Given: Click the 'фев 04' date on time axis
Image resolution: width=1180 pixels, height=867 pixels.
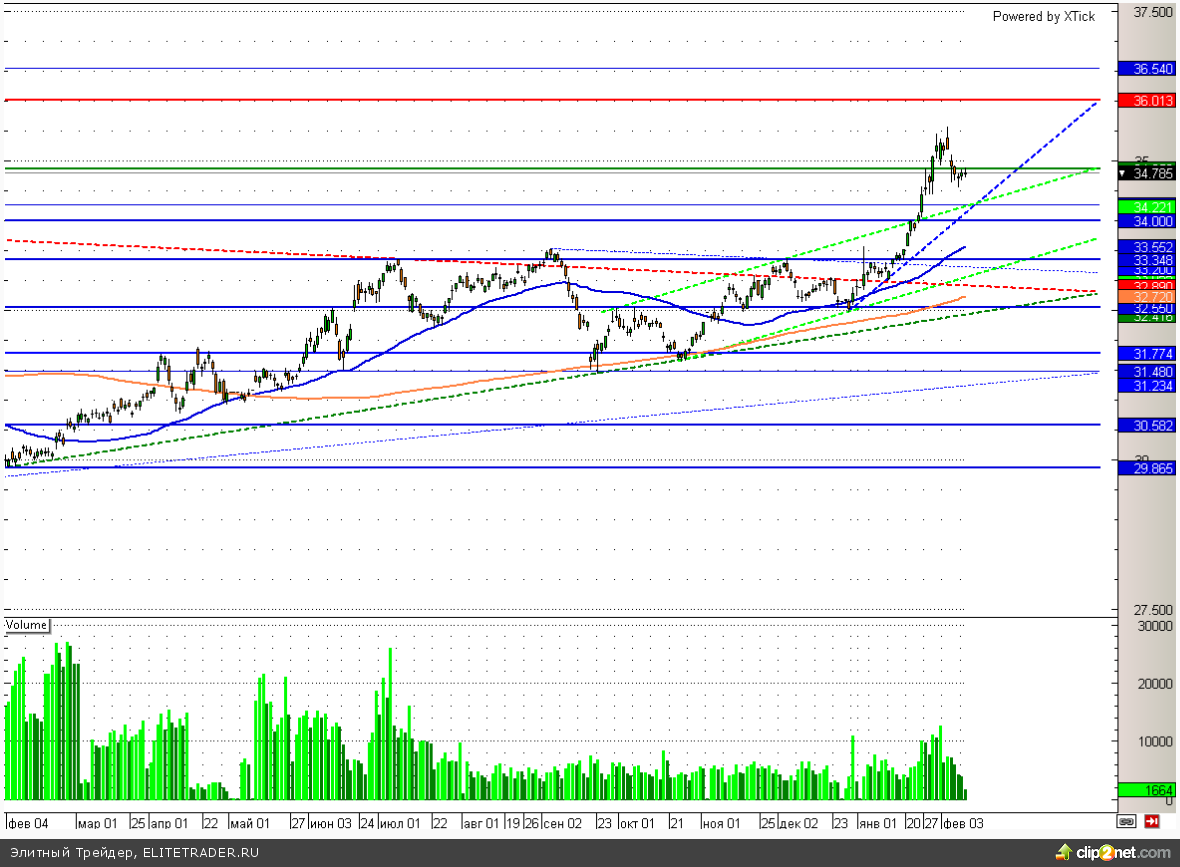Looking at the screenshot, I should pos(28,823).
